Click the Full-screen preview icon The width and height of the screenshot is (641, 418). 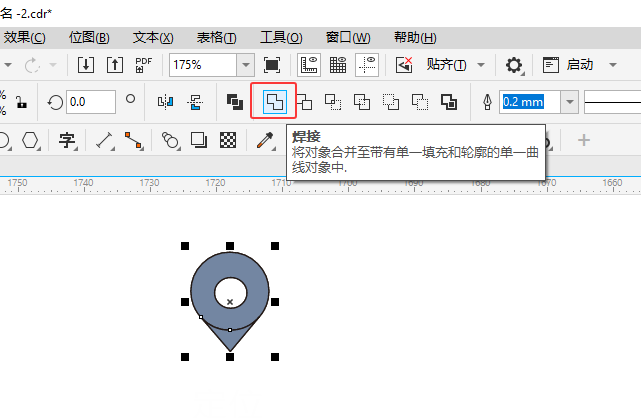pos(272,65)
